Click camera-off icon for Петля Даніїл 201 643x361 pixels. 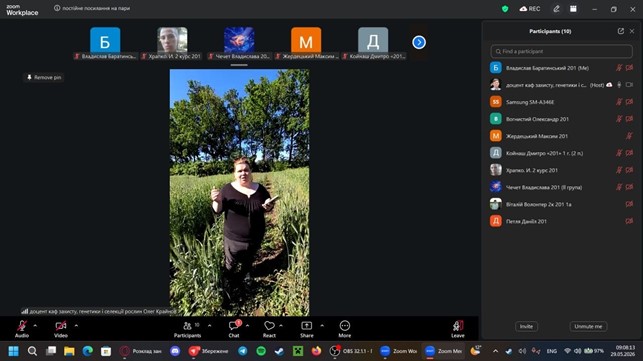coord(629,221)
